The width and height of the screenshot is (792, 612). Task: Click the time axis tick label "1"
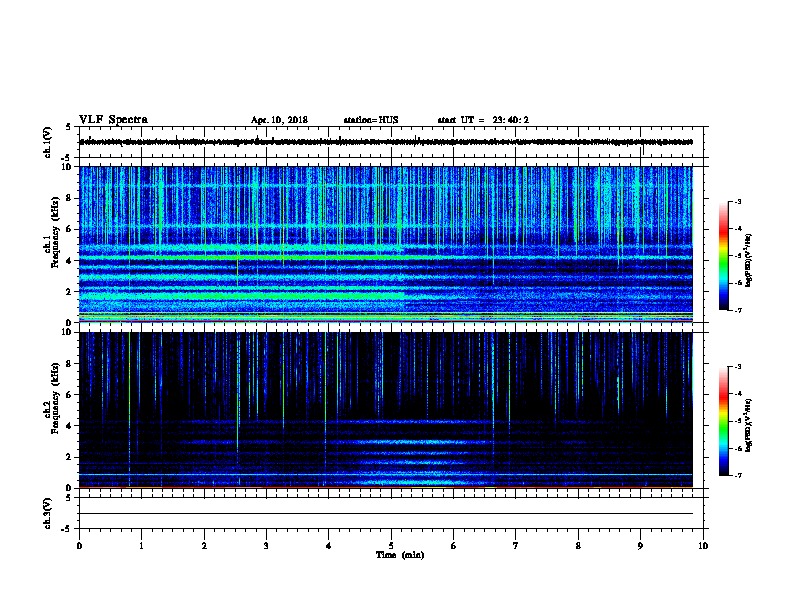[x=141, y=546]
